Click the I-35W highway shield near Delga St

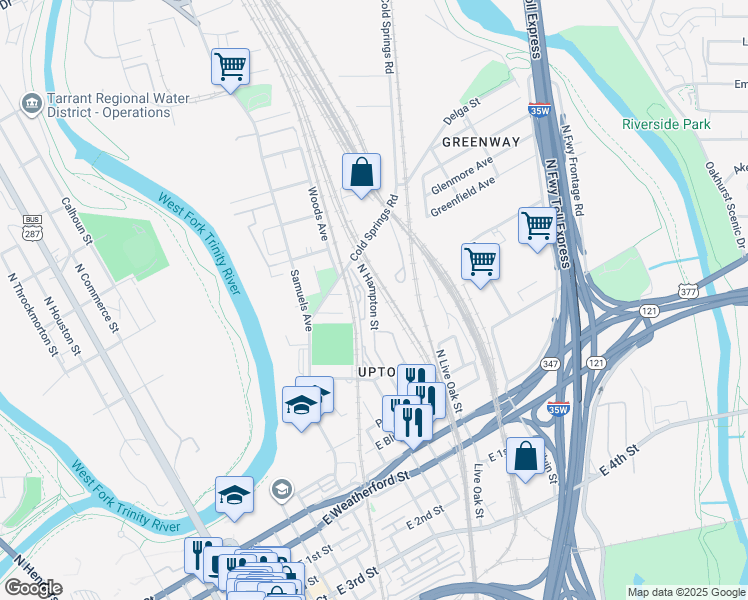pos(540,110)
